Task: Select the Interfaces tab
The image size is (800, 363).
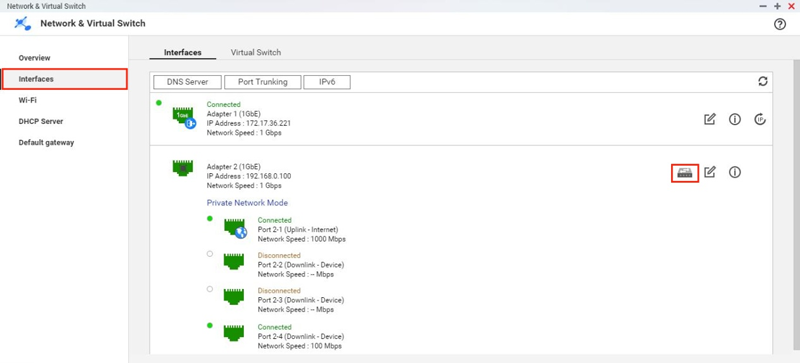Action: coord(183,52)
